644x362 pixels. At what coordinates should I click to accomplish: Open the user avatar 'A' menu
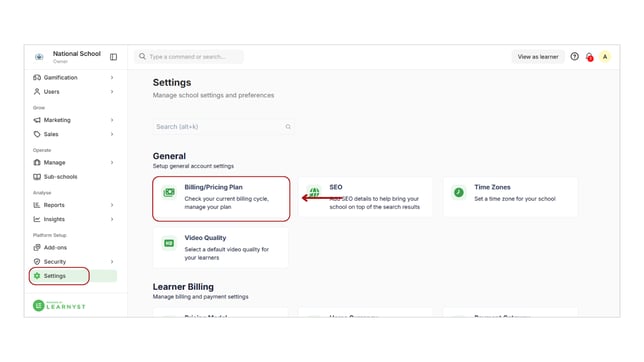(605, 57)
